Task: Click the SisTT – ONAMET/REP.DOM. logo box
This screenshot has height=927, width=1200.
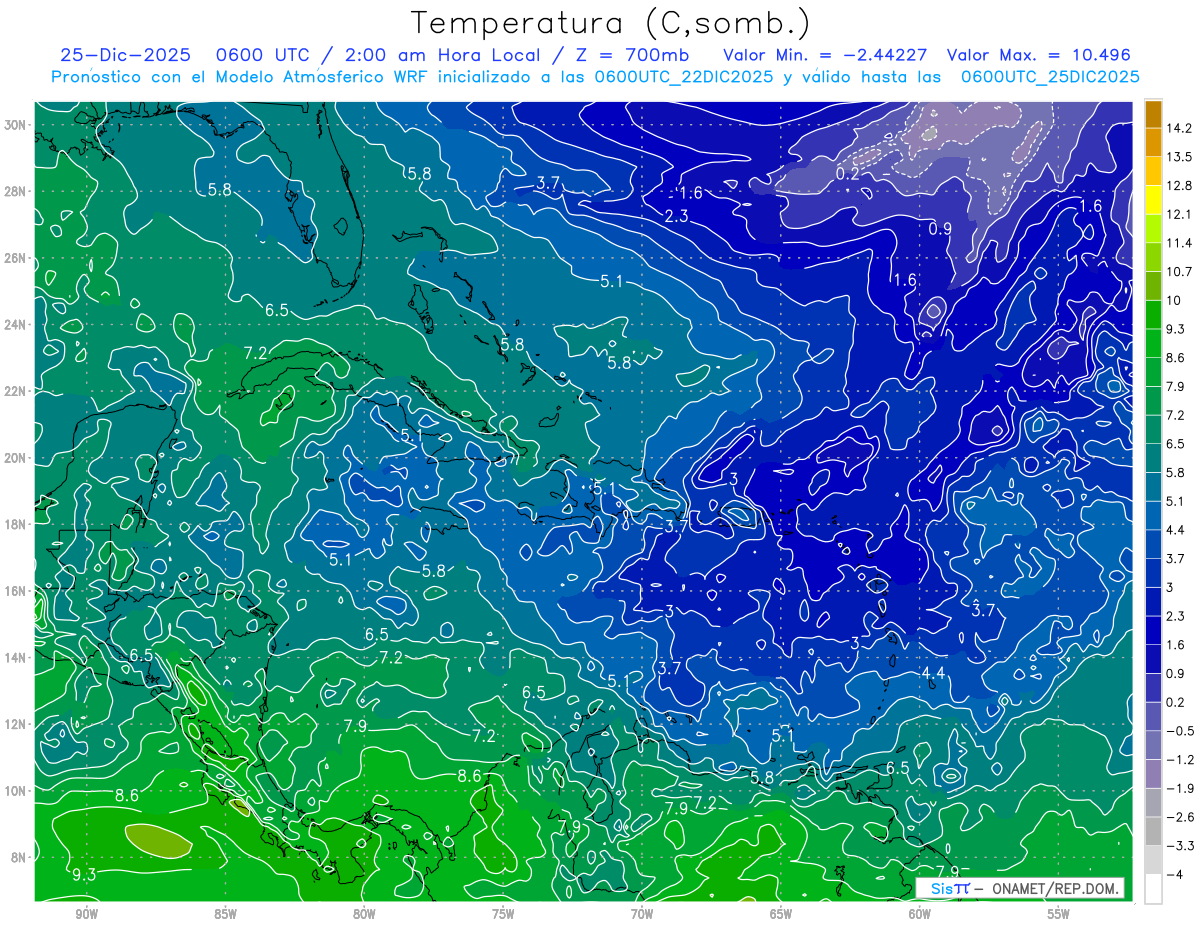Action: (x=1020, y=888)
